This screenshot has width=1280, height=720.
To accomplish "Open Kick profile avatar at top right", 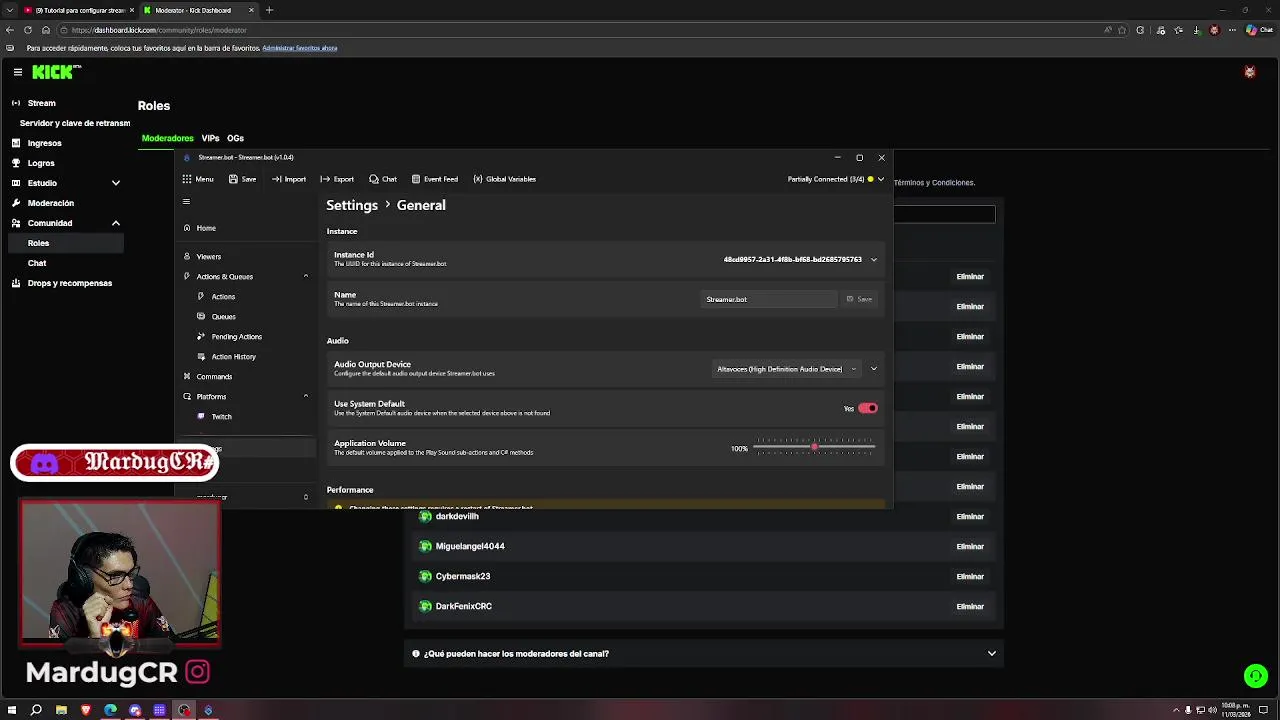I will [x=1249, y=72].
